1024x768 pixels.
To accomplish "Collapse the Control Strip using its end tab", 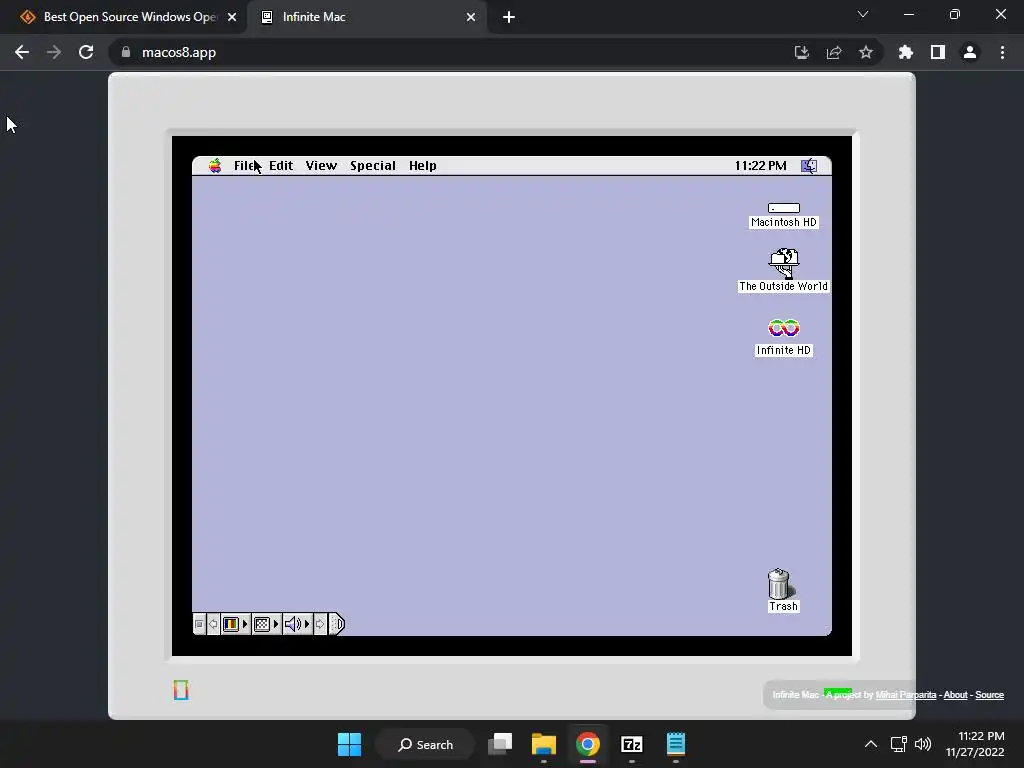I will (x=336, y=624).
